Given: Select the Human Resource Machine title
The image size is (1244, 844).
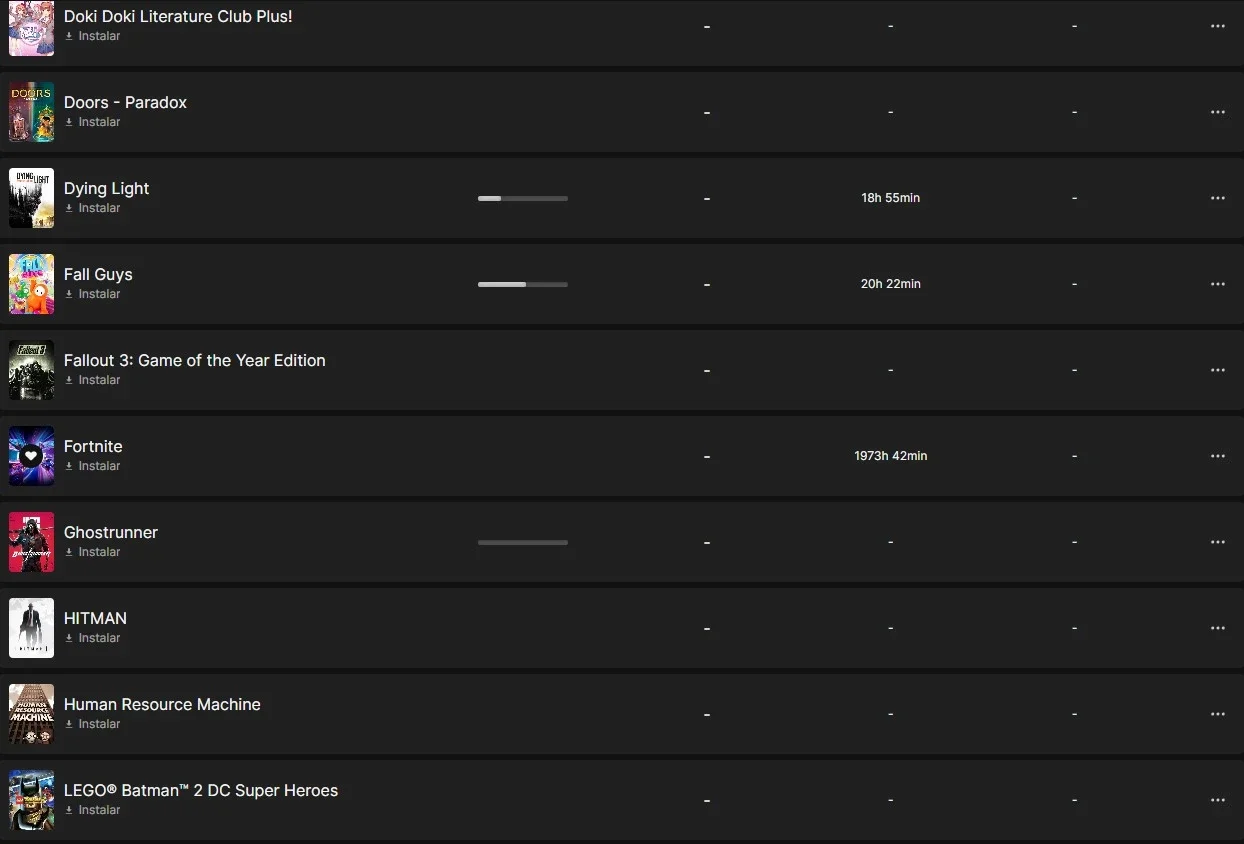Looking at the screenshot, I should [x=162, y=704].
